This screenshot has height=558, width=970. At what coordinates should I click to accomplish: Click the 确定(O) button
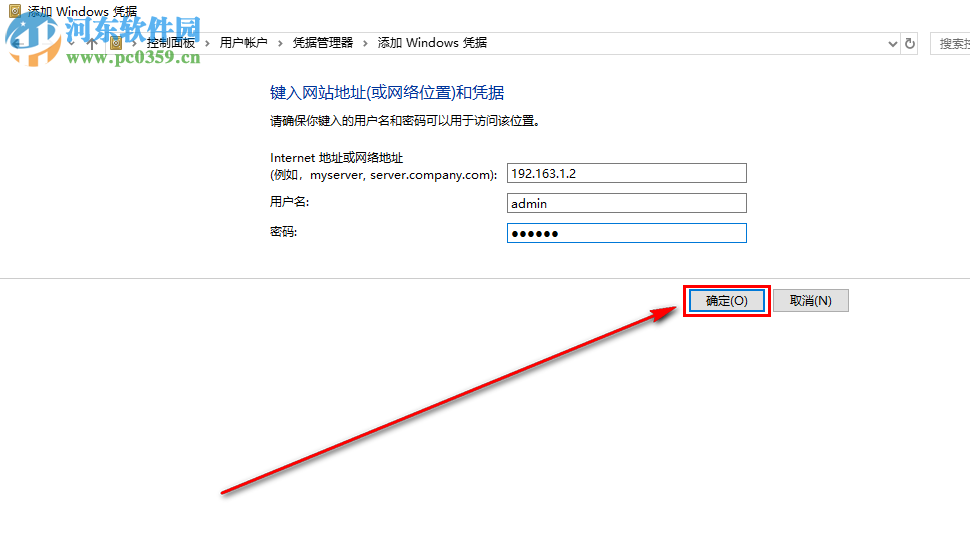726,301
